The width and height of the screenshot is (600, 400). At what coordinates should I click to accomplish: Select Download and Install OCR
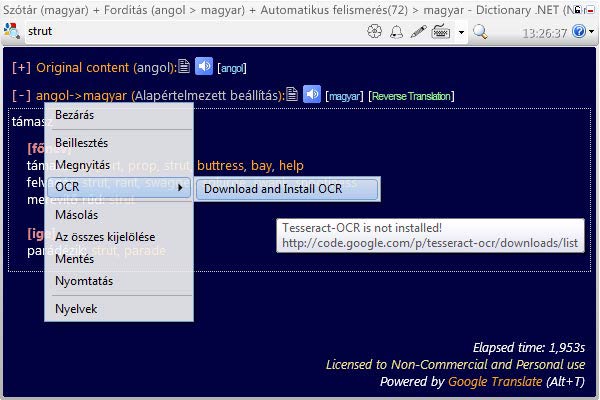[x=286, y=188]
